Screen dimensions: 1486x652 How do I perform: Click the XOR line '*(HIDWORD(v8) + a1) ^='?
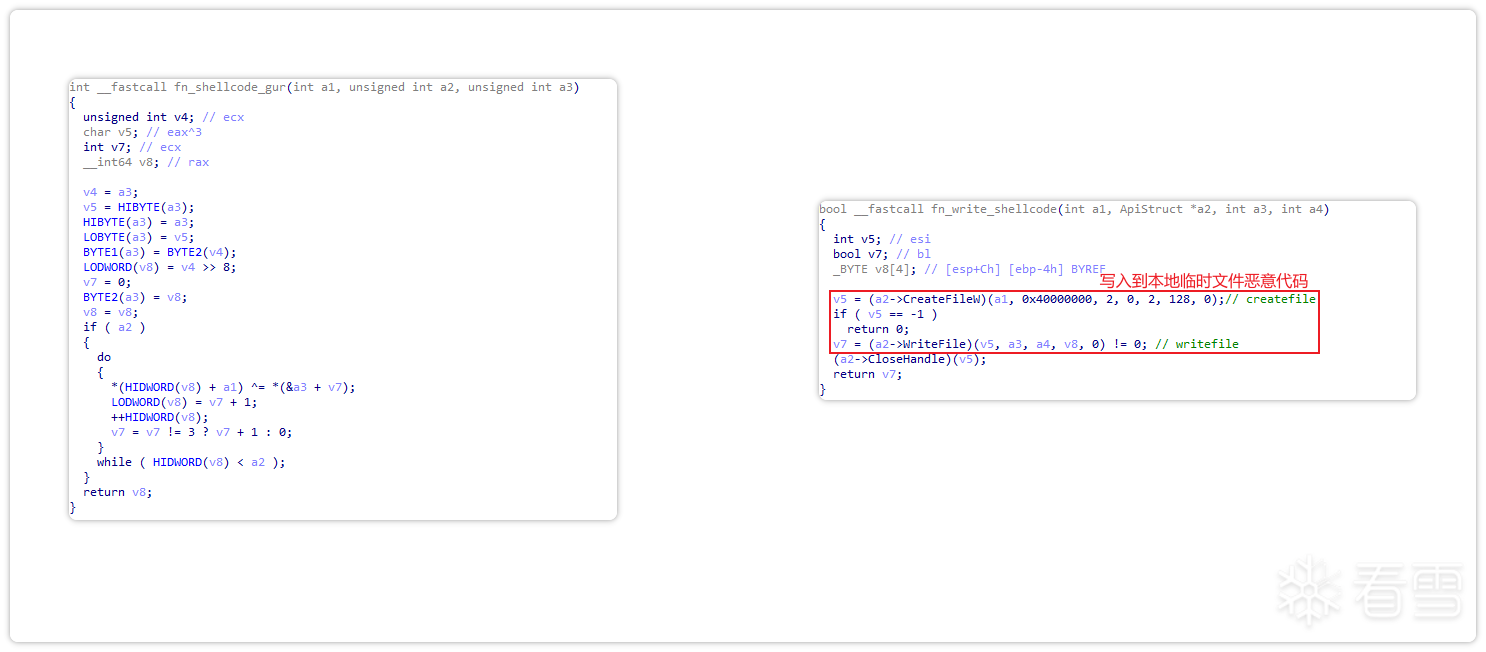[233, 387]
